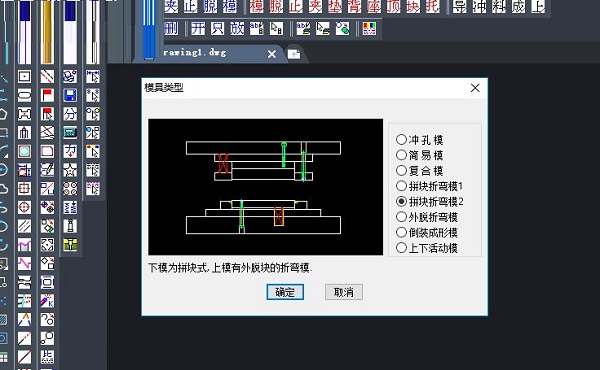
Task: Click the 模具类型 dialog title
Action: tap(164, 88)
